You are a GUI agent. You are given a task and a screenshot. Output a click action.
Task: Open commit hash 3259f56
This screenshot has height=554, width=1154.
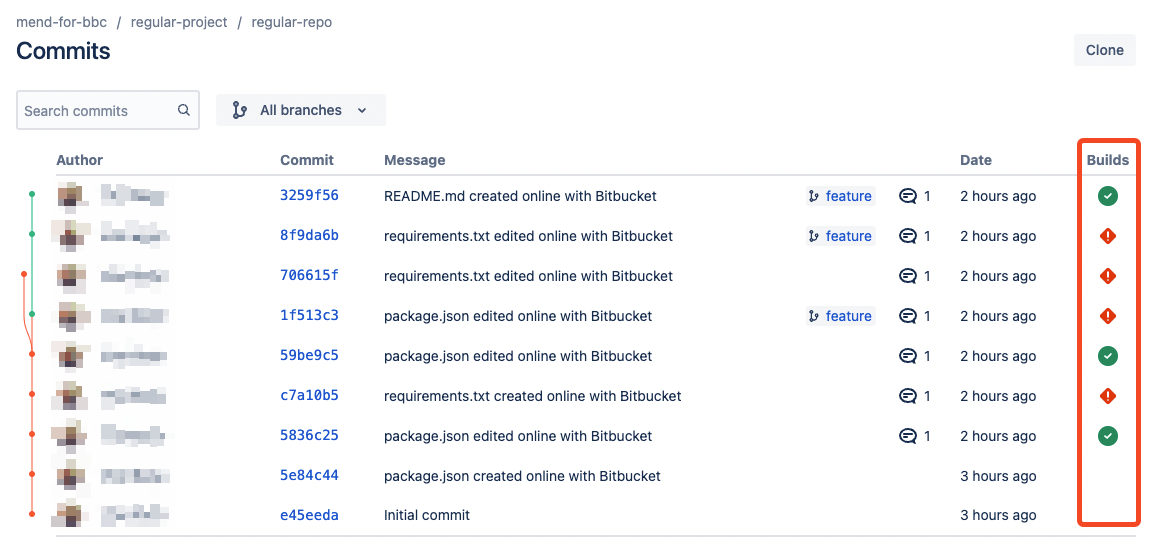[309, 196]
